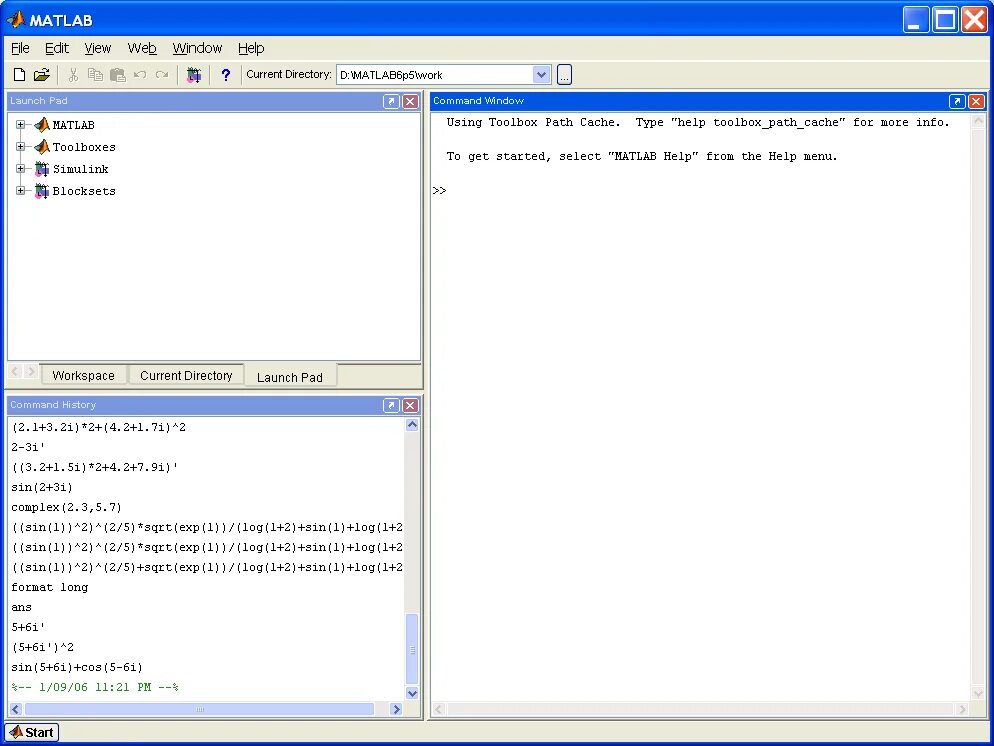Select the Launch Pad tab
994x746 pixels.
(290, 376)
